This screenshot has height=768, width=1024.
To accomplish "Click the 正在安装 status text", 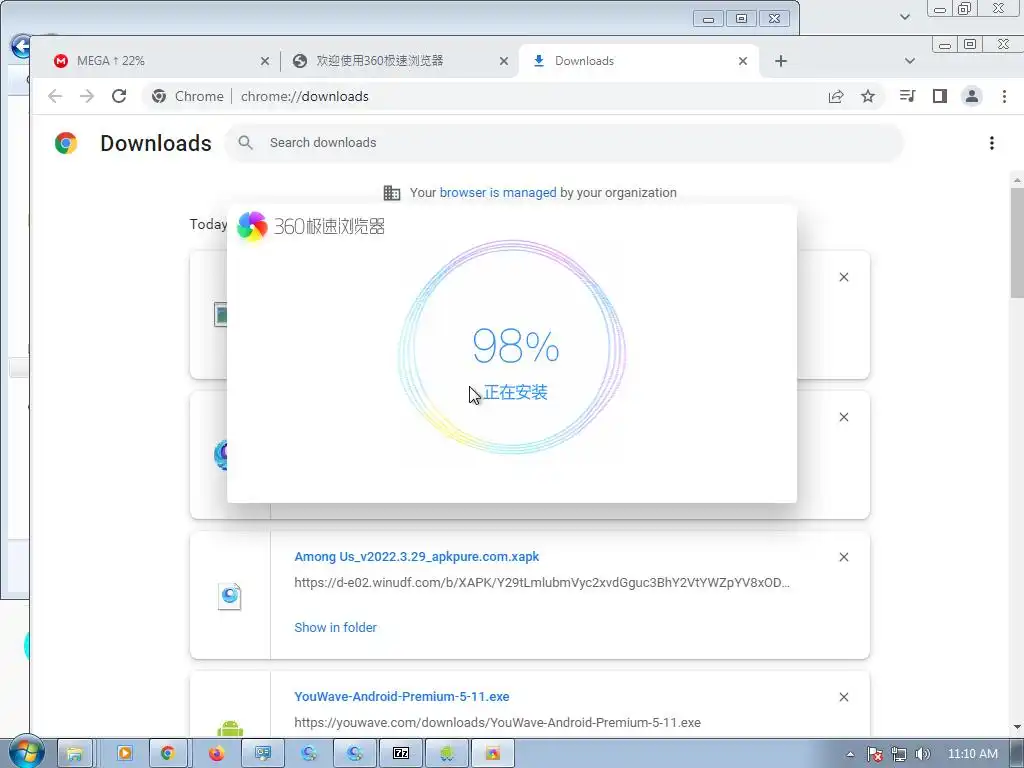I will [515, 392].
